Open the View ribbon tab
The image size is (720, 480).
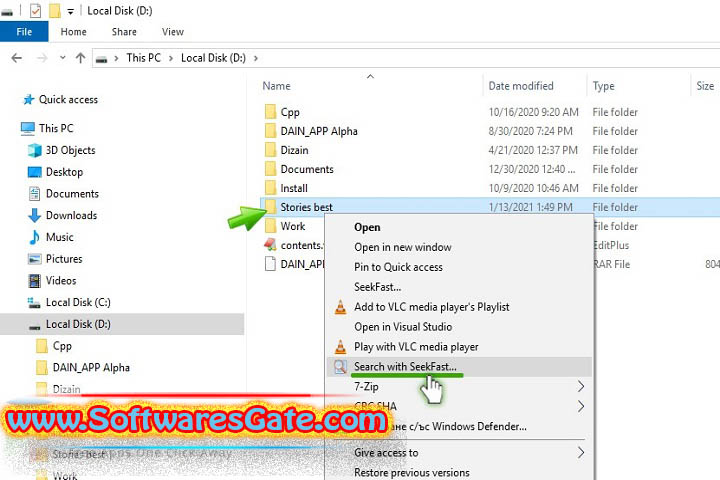coord(173,32)
